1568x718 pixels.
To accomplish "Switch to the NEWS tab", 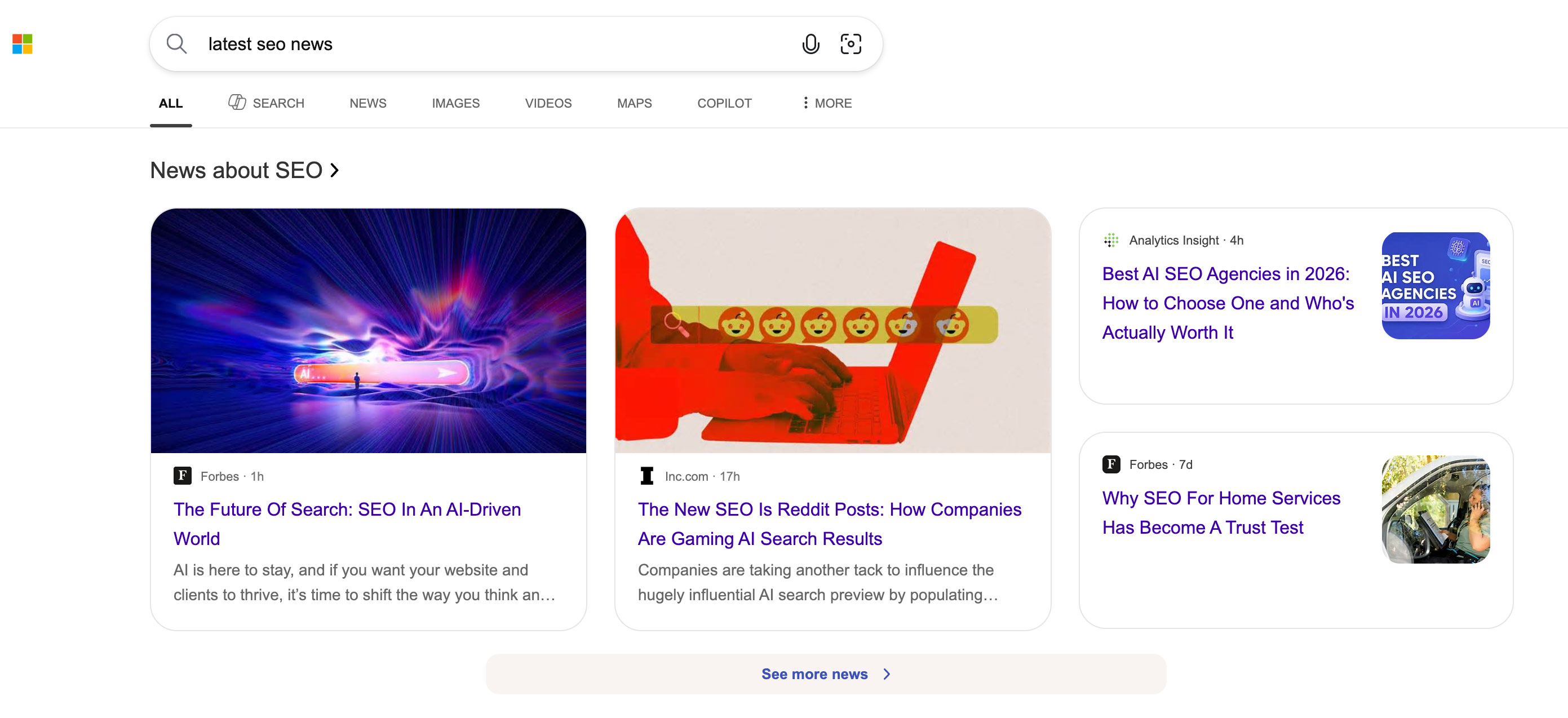I will pos(367,104).
